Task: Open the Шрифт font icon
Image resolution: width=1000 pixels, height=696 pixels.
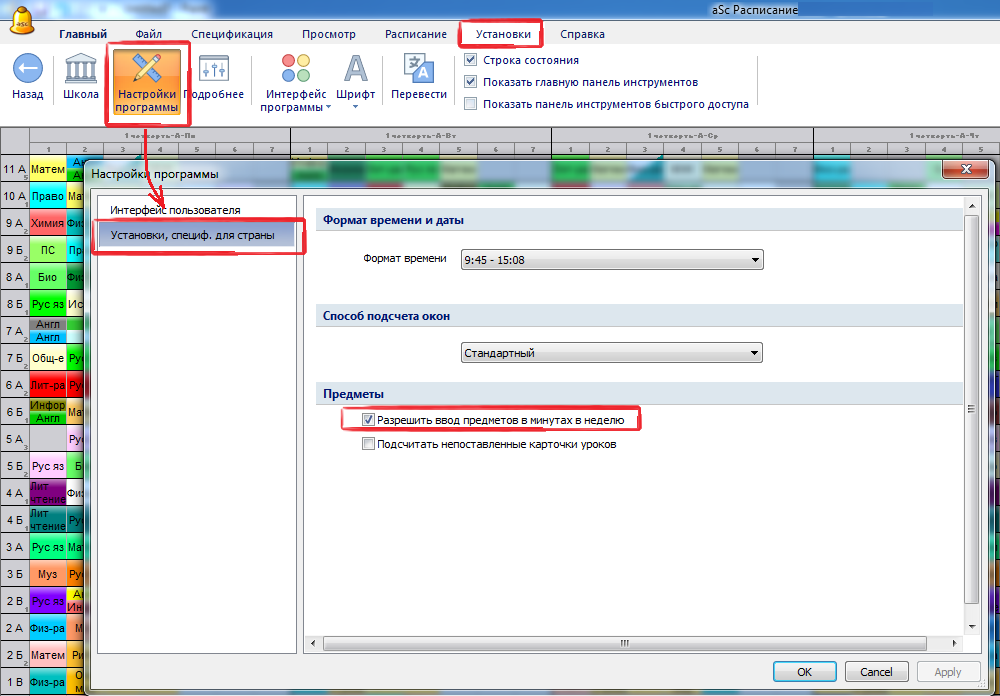Action: 356,69
